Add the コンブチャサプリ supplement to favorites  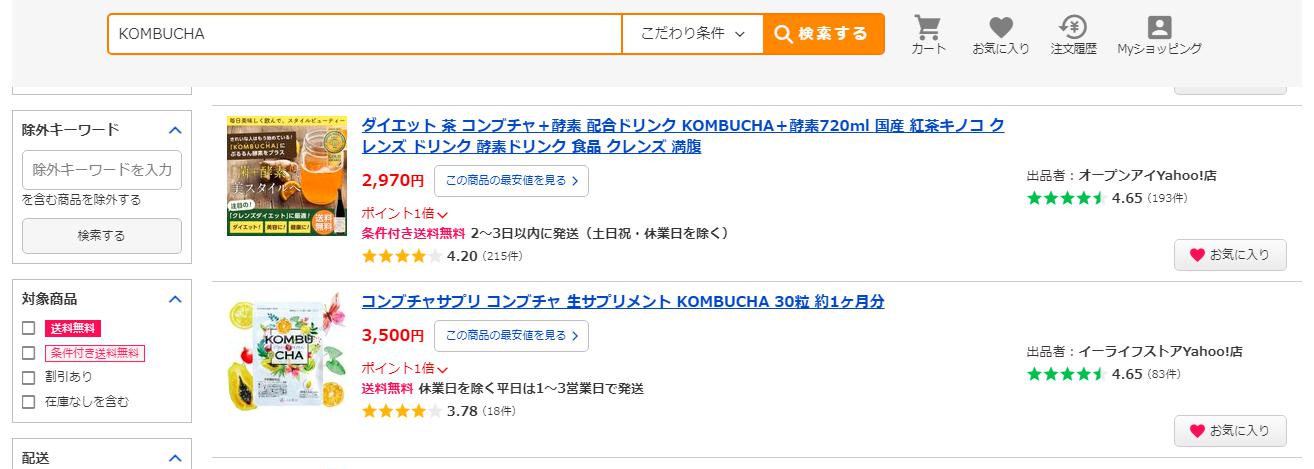(x=1230, y=431)
